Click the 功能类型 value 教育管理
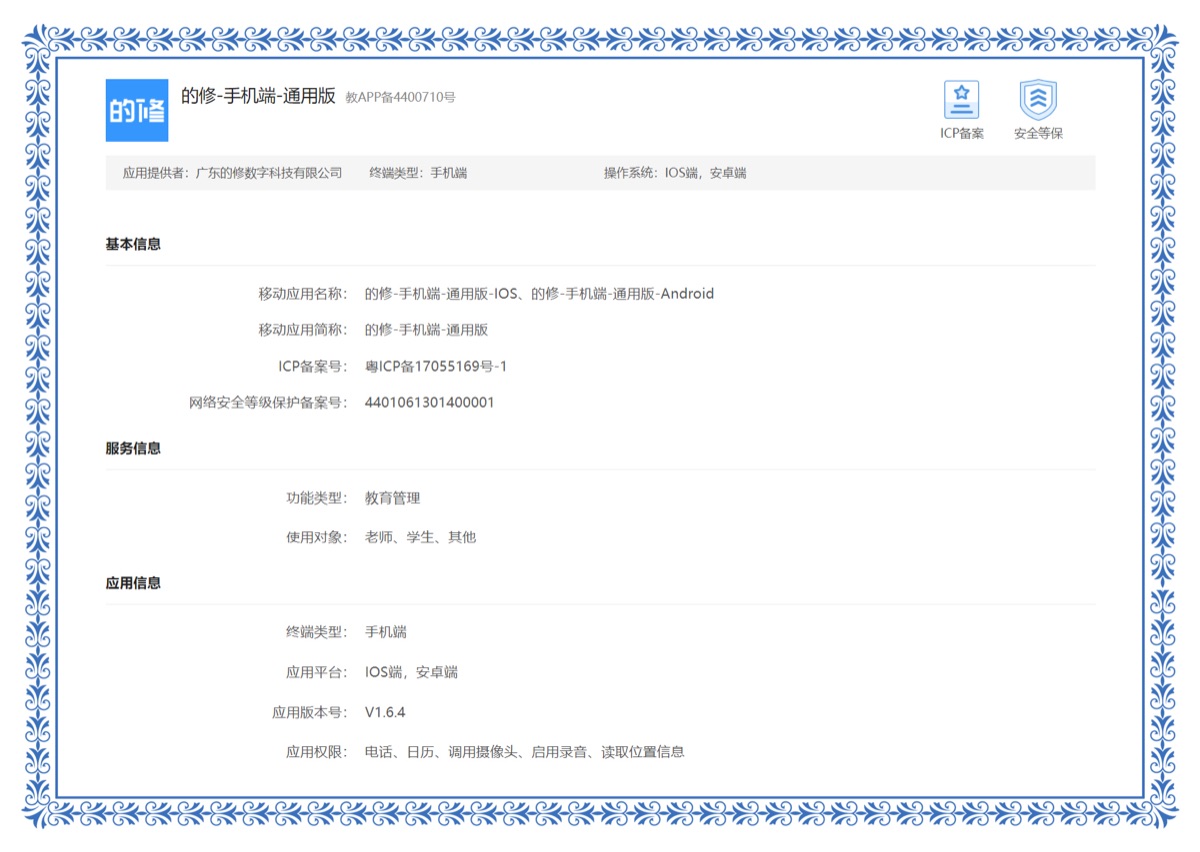1200x852 pixels. click(x=392, y=498)
